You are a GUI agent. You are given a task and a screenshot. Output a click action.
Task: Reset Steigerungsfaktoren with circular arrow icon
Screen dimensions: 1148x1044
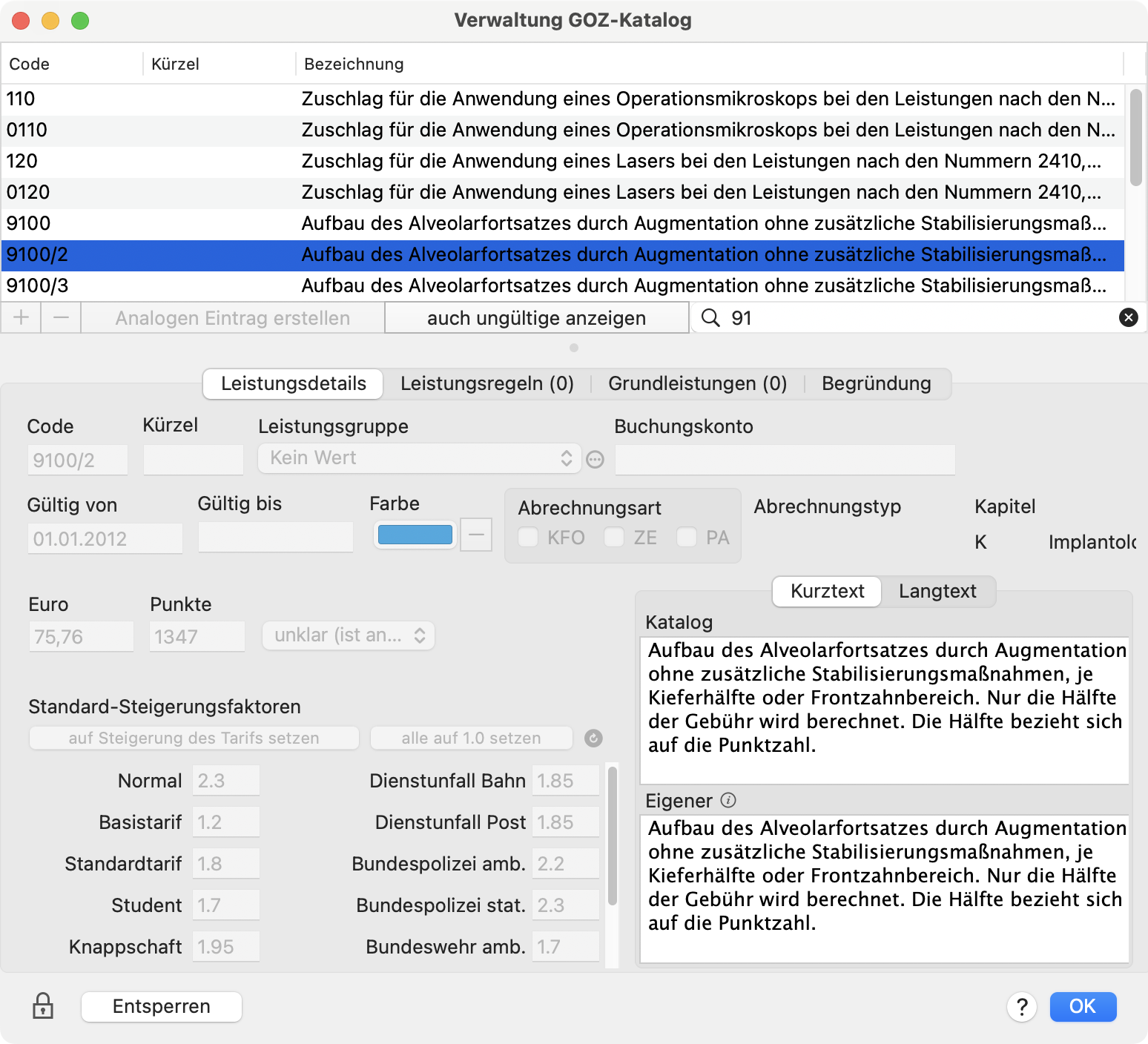(x=593, y=739)
